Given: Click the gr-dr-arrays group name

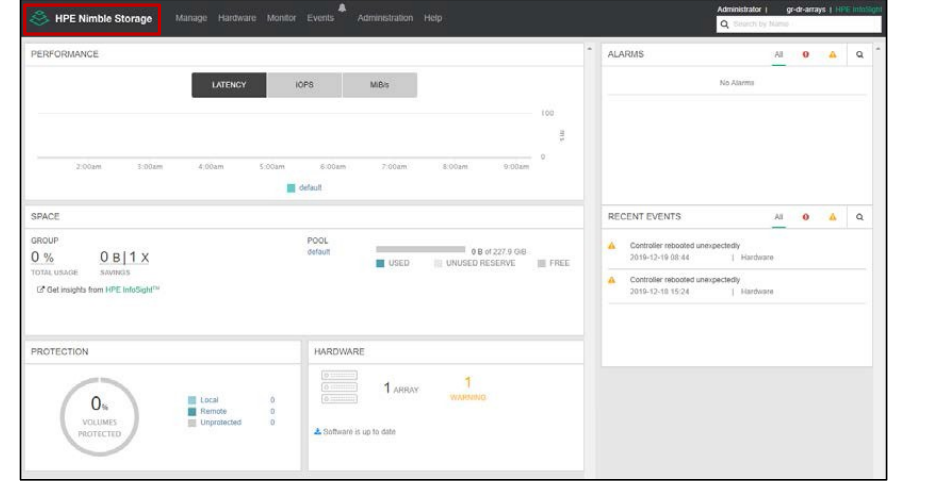Looking at the screenshot, I should pyautogui.click(x=806, y=9).
